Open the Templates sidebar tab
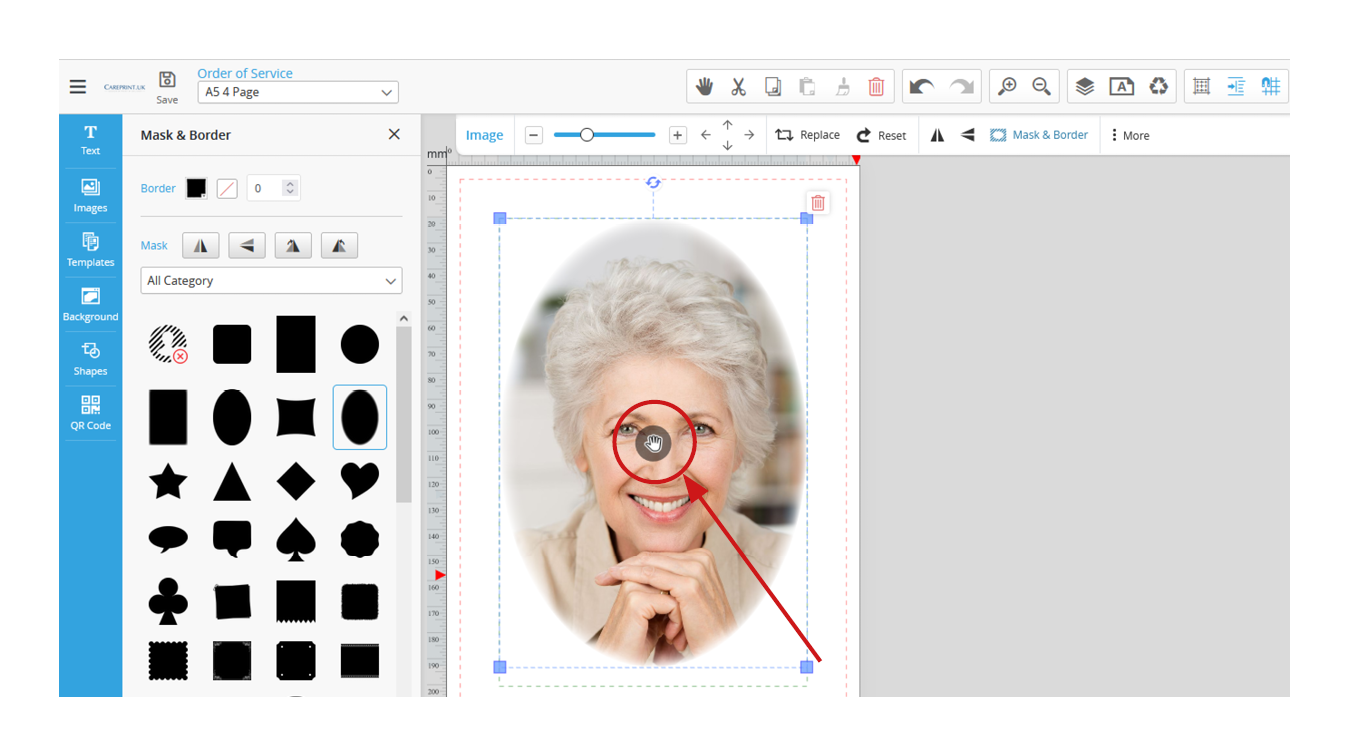This screenshot has height=756, width=1349. coord(90,250)
